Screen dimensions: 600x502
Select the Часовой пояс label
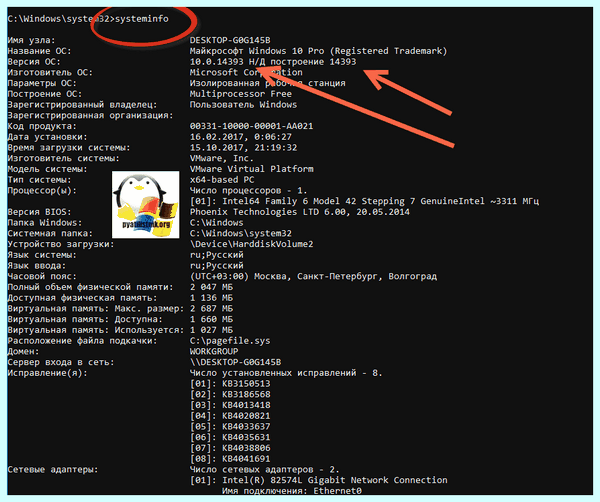point(42,276)
